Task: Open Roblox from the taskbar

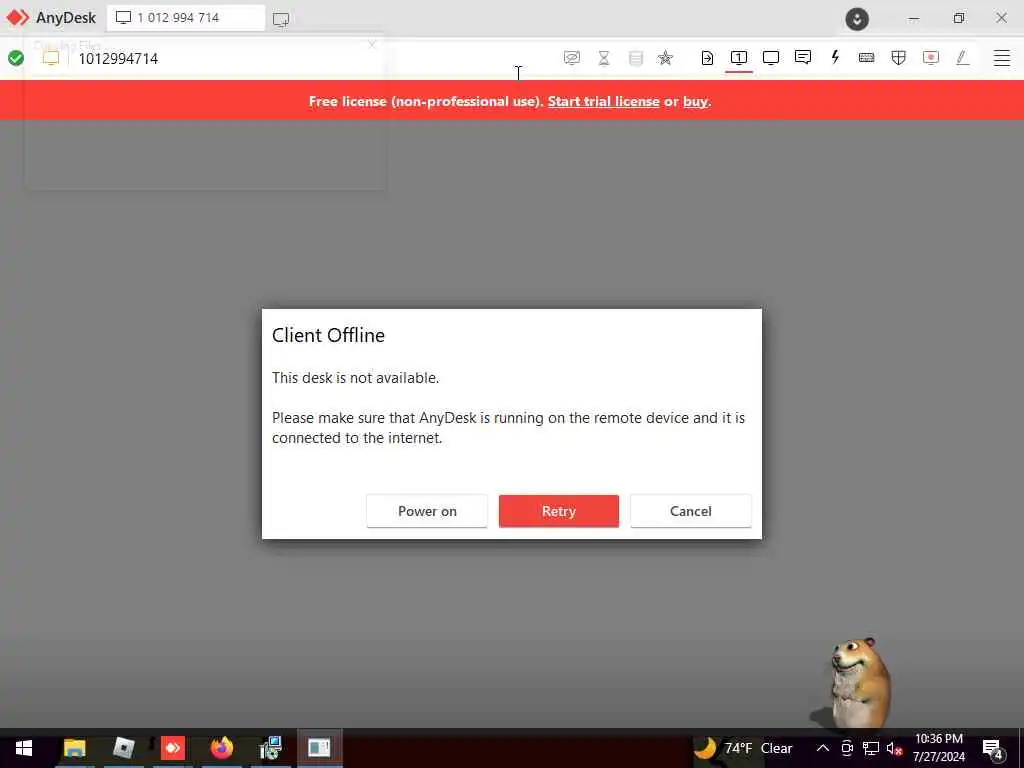Action: click(x=123, y=748)
